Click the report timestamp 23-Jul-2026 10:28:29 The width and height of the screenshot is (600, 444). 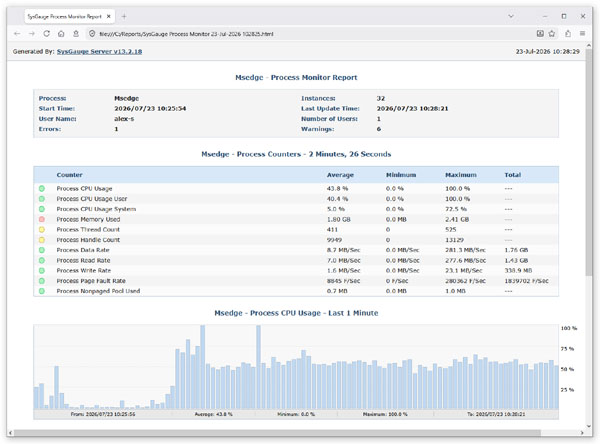click(548, 51)
